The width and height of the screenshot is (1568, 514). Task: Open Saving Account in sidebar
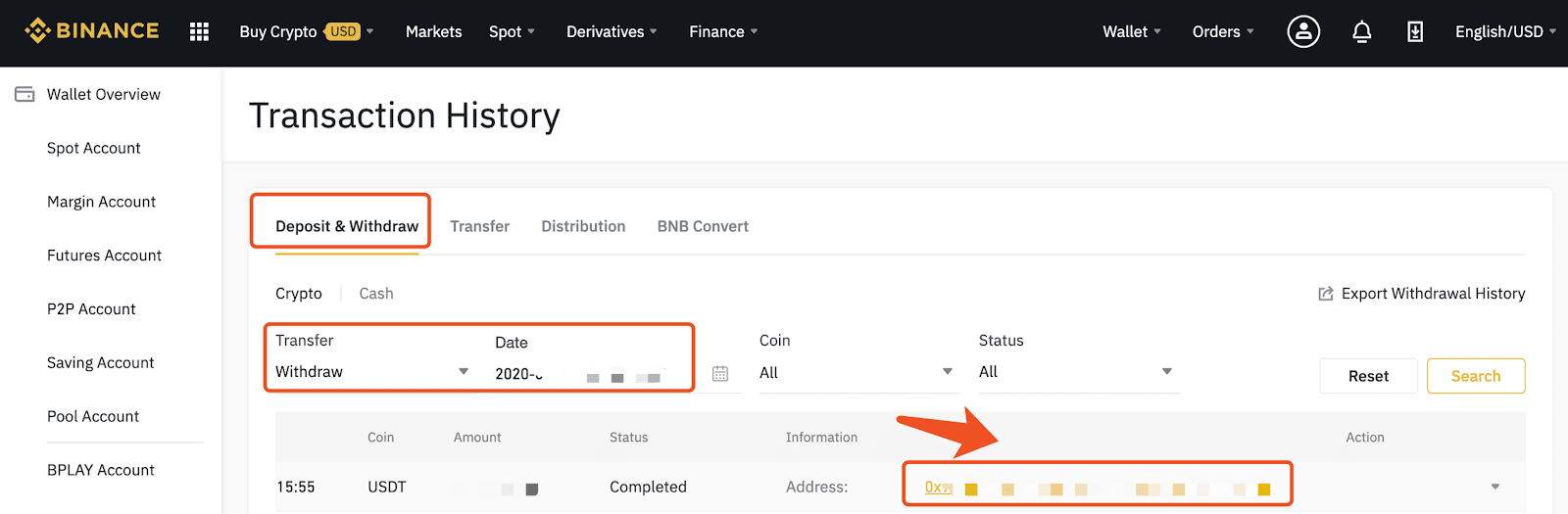(x=101, y=363)
